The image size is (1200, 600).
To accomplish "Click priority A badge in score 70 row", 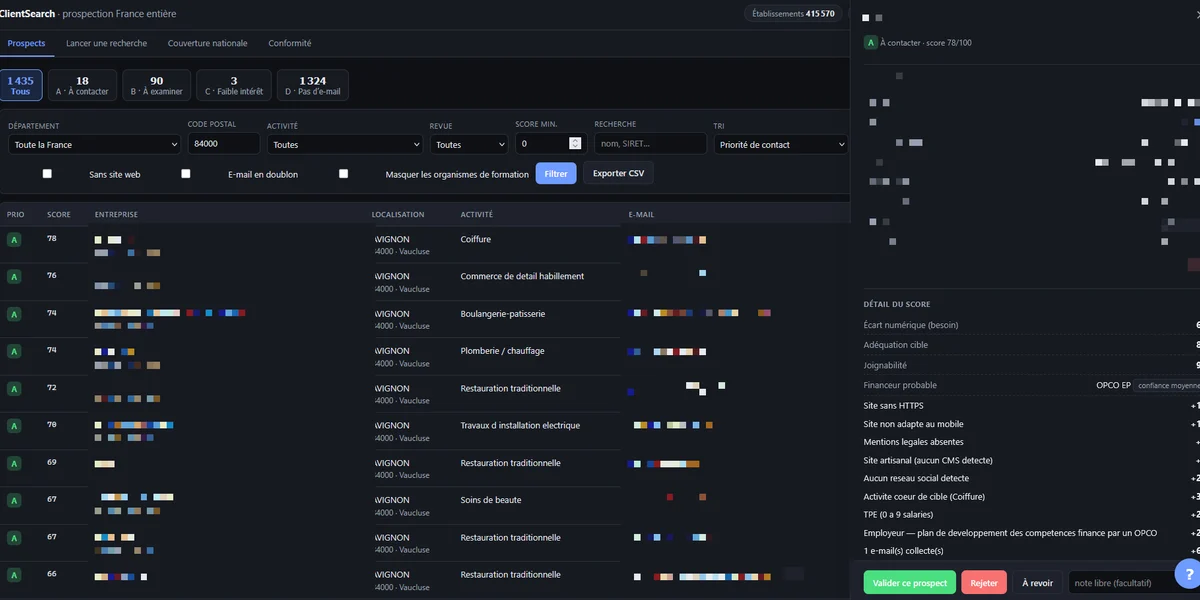I will pyautogui.click(x=14, y=426).
